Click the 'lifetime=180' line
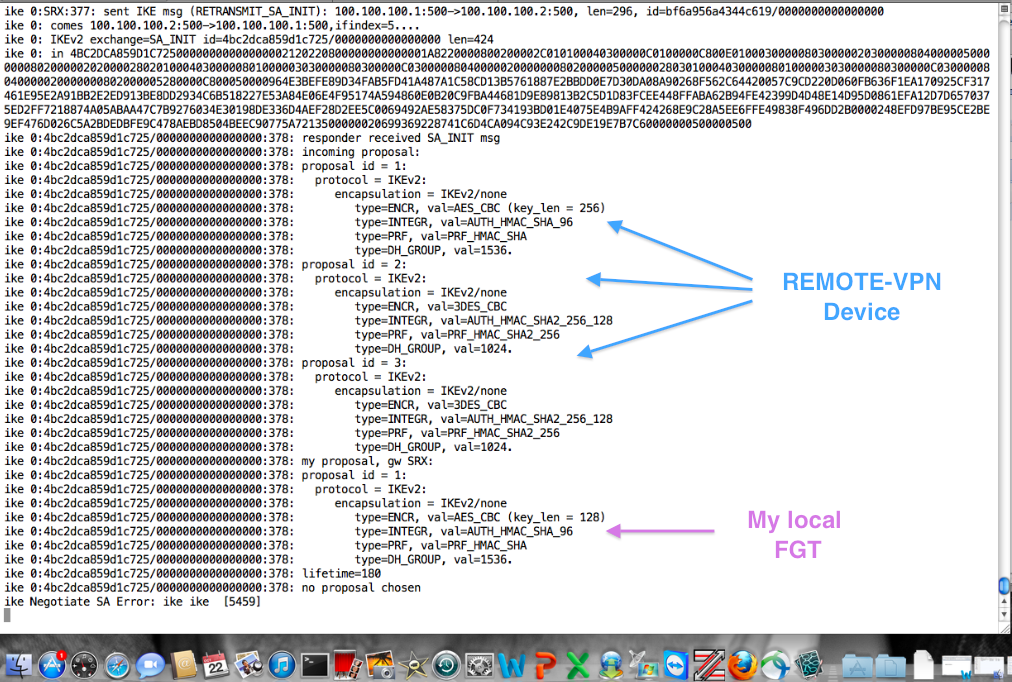The height and width of the screenshot is (682, 1012). (x=341, y=574)
